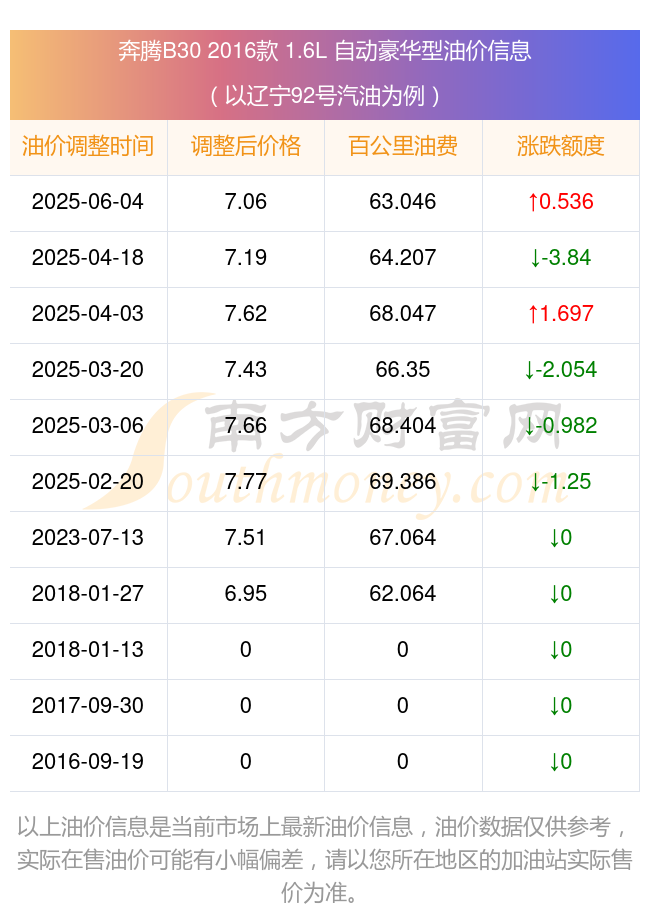
Task: Select the date cell '2016-09-19'
Action: [x=88, y=762]
